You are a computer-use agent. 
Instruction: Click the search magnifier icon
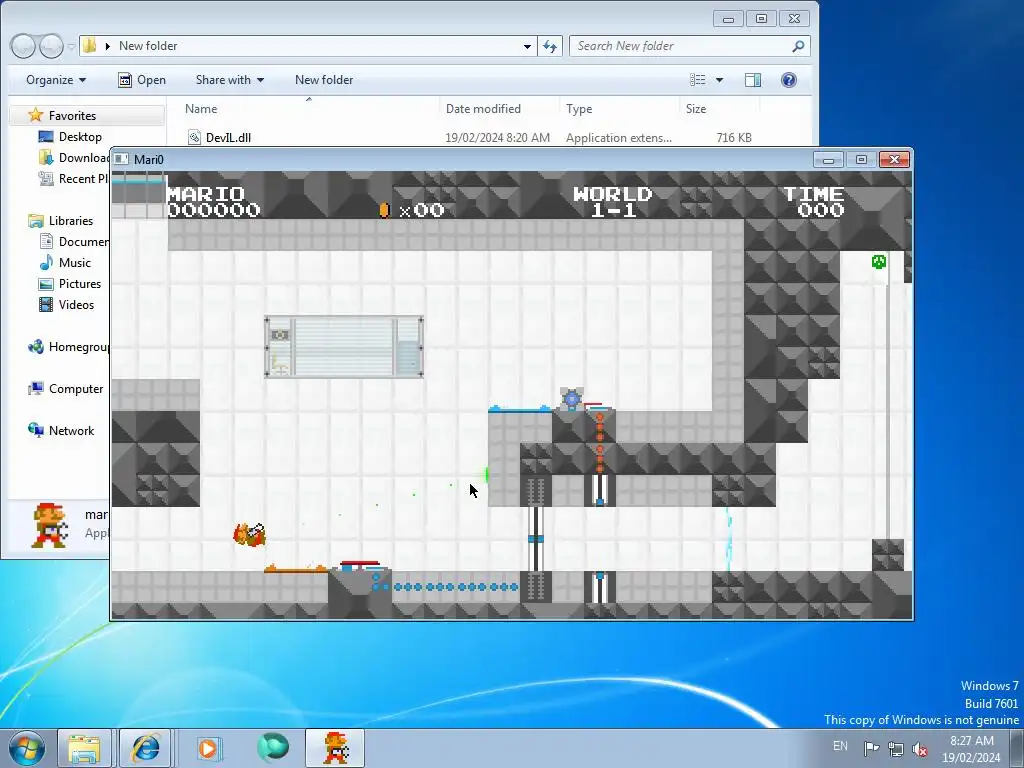pos(798,46)
